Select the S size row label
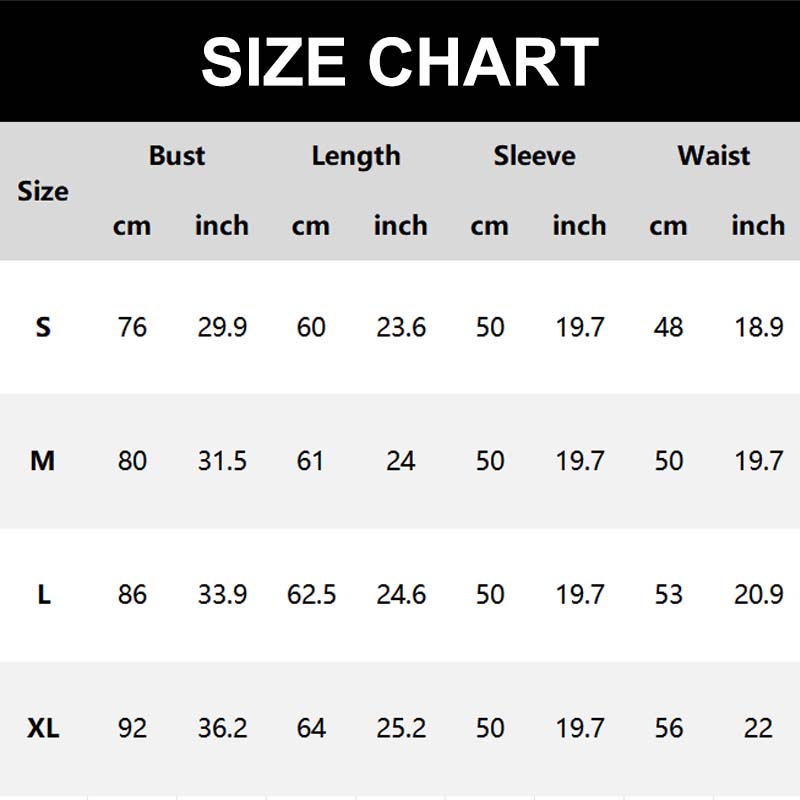800x800 pixels. click(43, 327)
